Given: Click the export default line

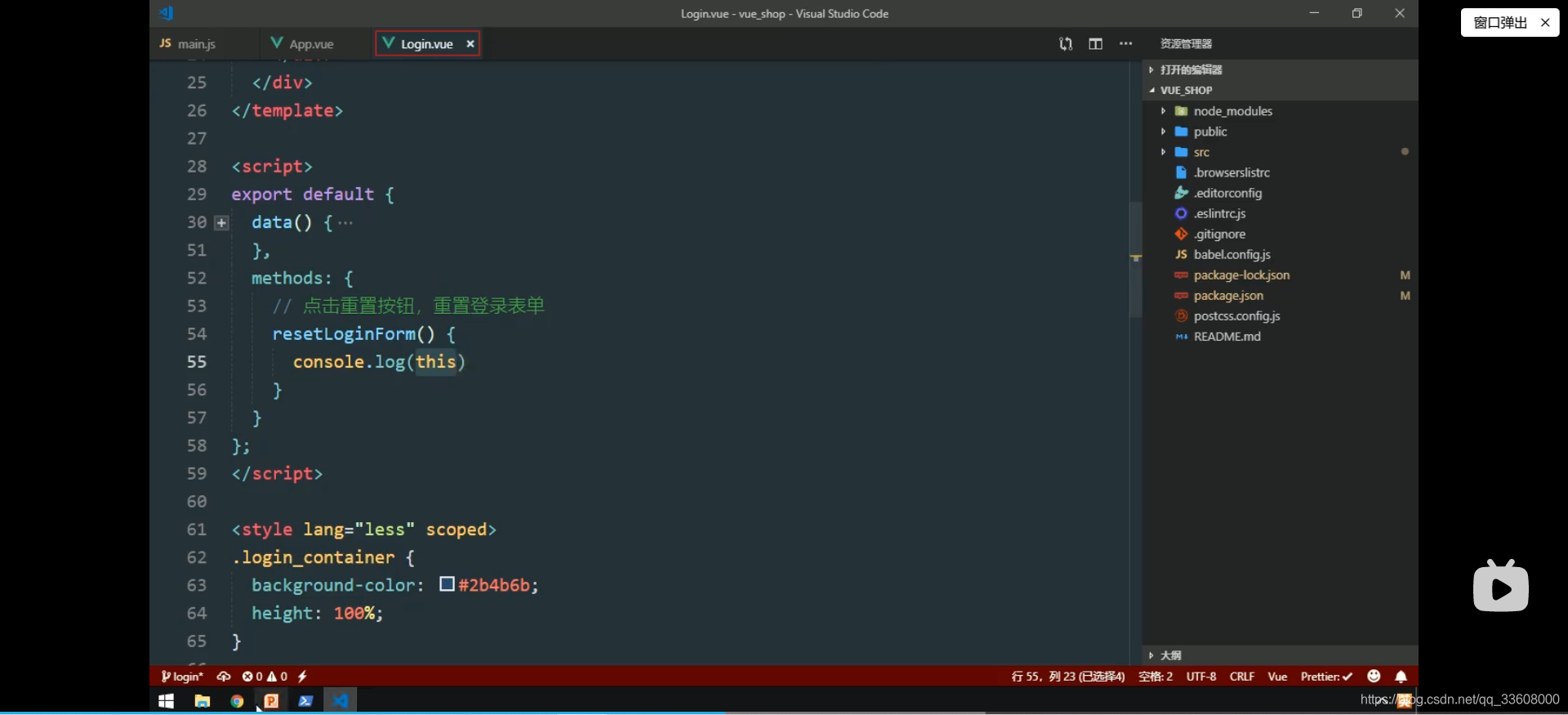Looking at the screenshot, I should [313, 194].
